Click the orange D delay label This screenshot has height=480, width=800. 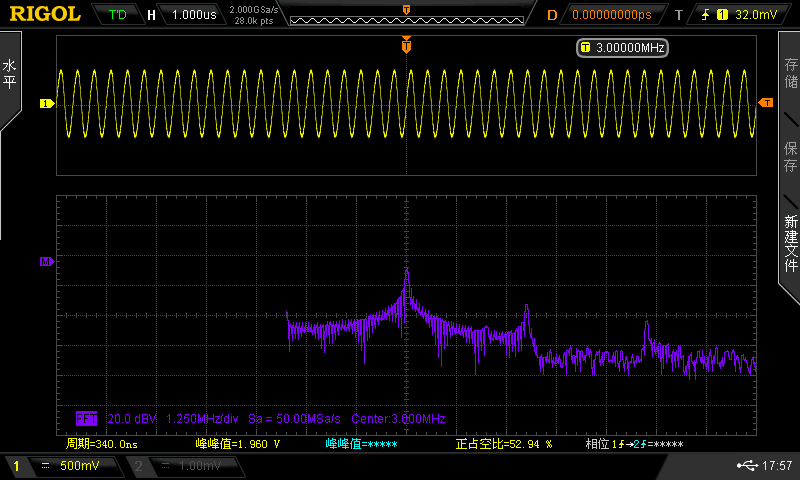click(x=552, y=15)
